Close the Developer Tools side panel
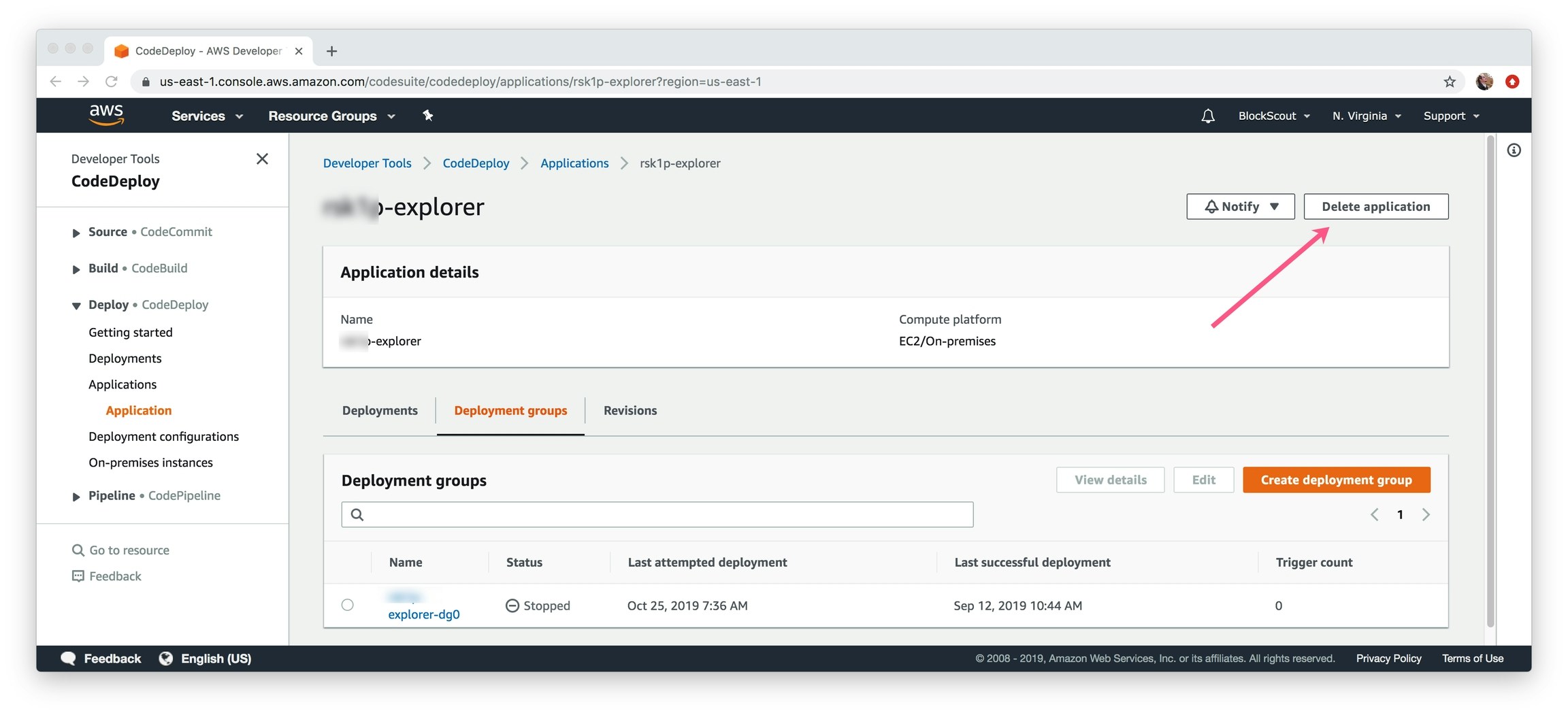 coord(262,159)
